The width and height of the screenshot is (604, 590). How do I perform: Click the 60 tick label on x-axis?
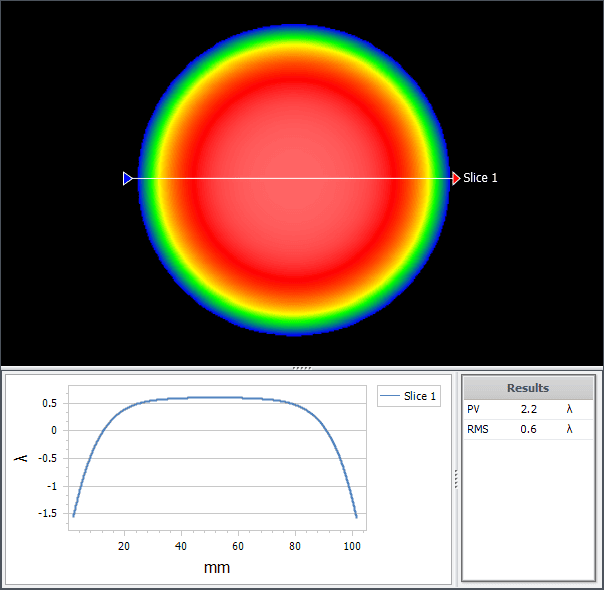[x=238, y=546]
